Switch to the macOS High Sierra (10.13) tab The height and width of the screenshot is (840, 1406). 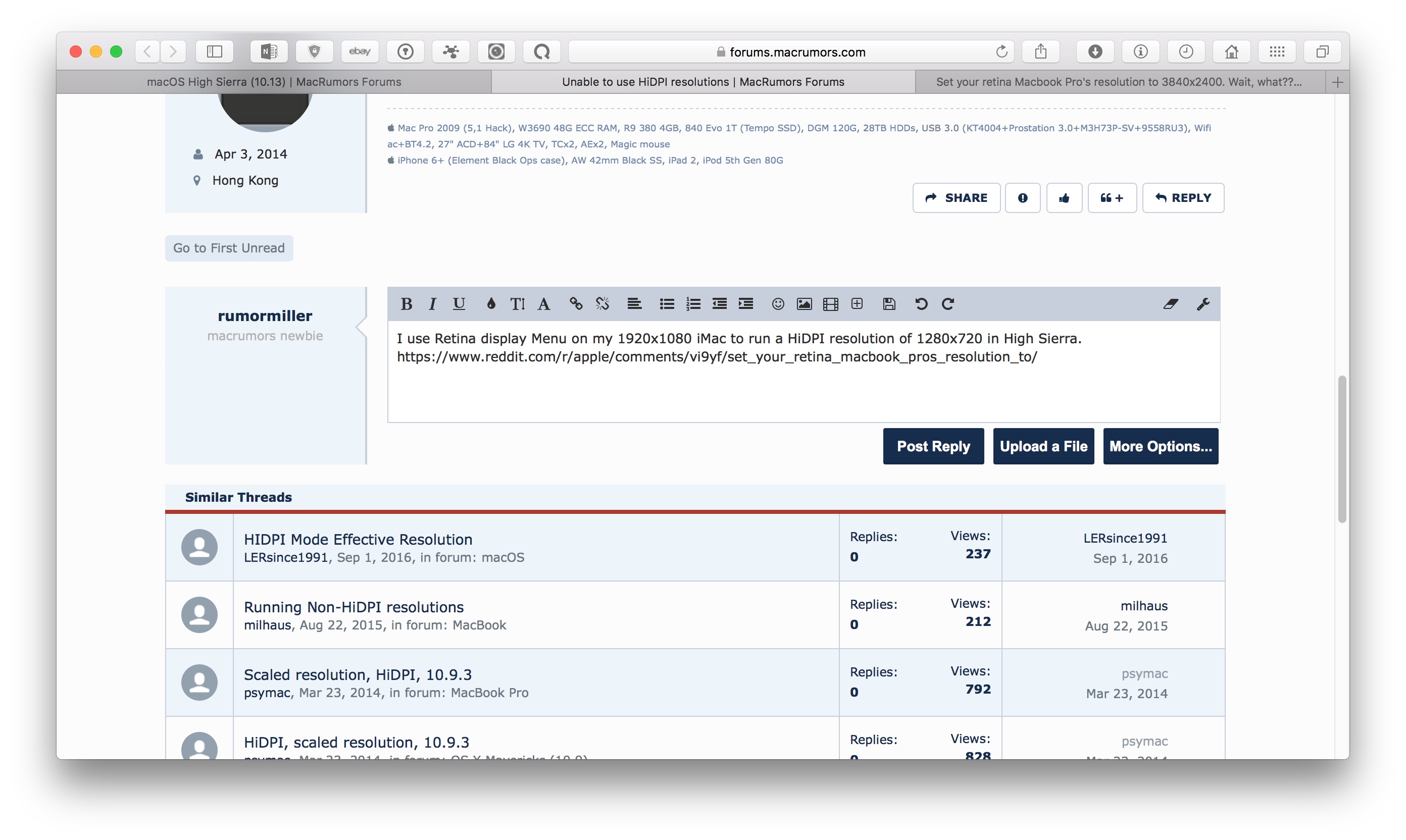click(274, 81)
